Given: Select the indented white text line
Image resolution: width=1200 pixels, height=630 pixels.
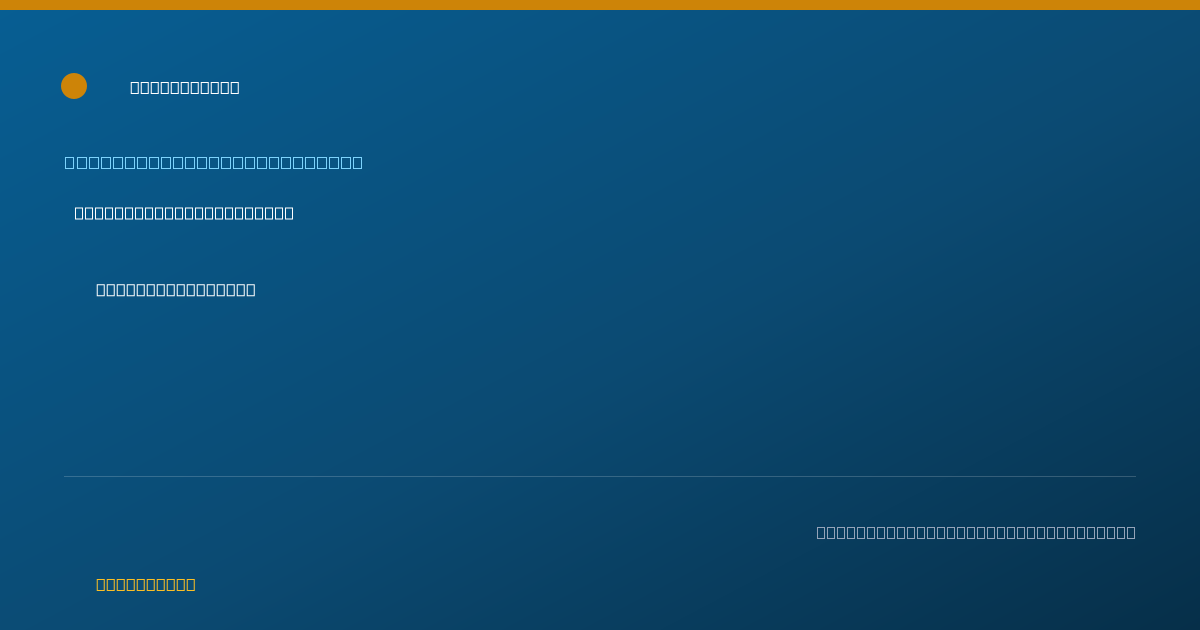Looking at the screenshot, I should click(x=176, y=290).
